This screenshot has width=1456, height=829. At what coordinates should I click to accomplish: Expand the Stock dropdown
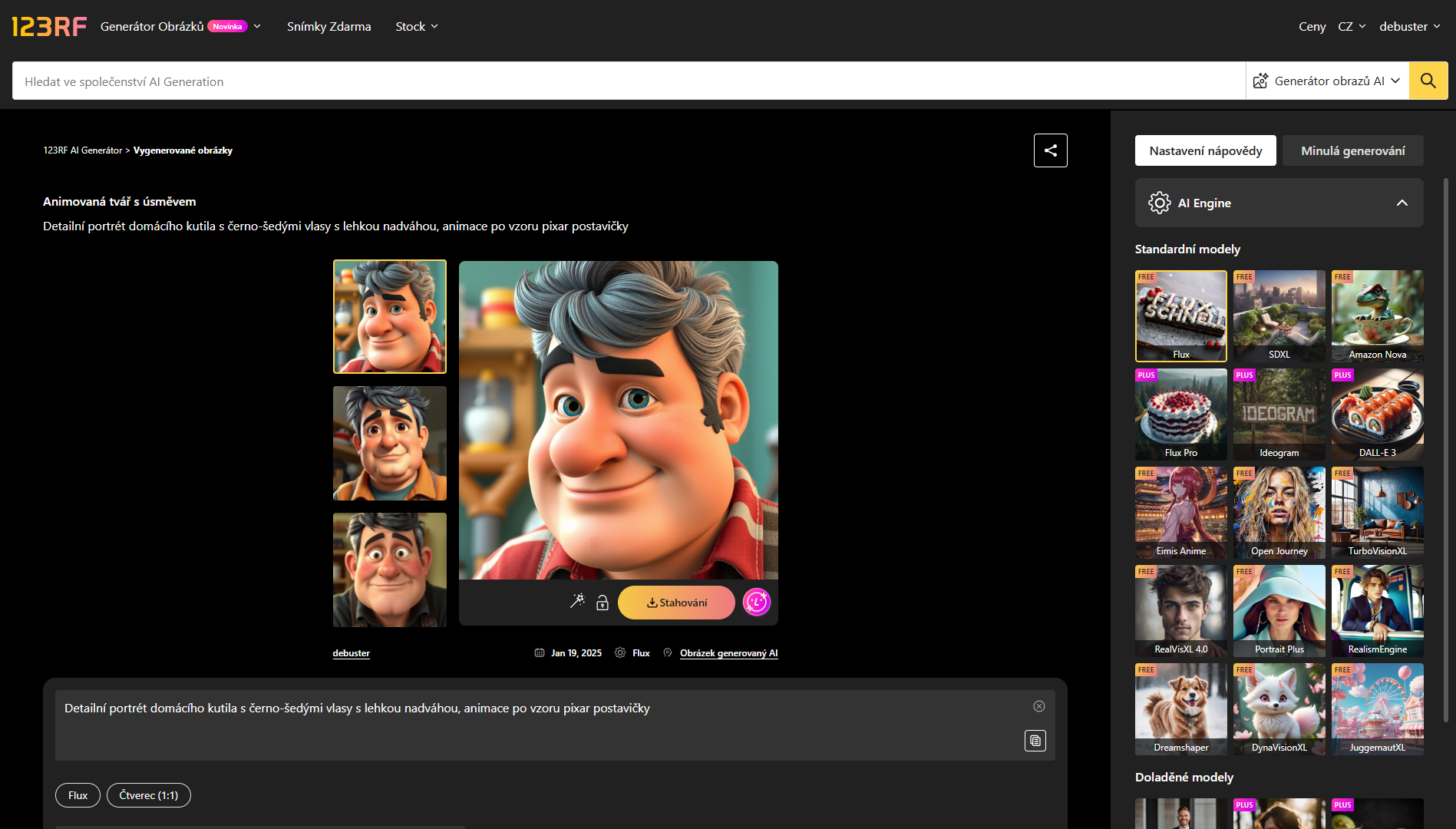point(417,27)
